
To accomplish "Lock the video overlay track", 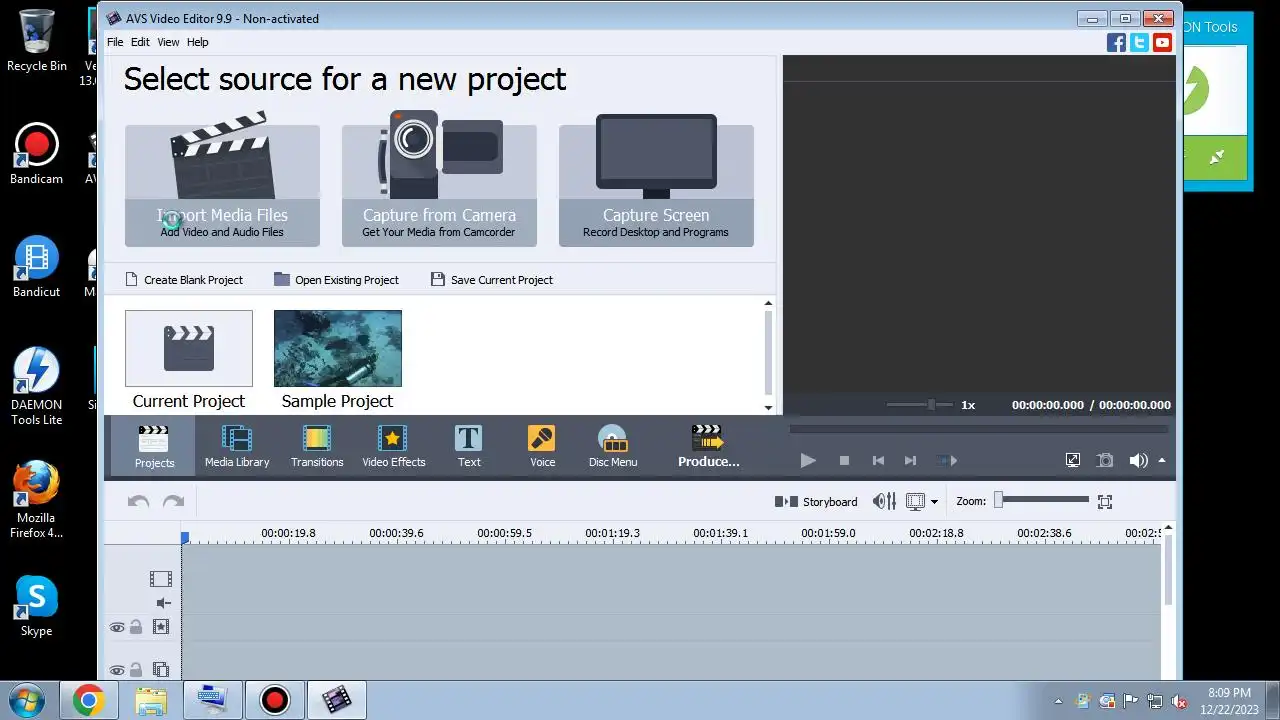I will 136,670.
